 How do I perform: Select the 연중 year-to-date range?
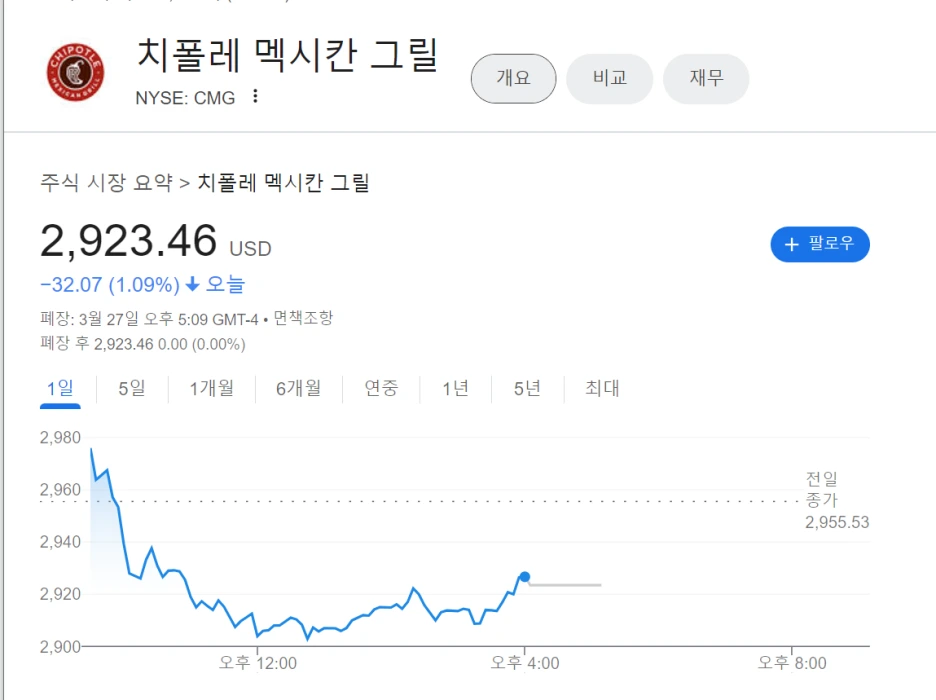click(x=381, y=388)
